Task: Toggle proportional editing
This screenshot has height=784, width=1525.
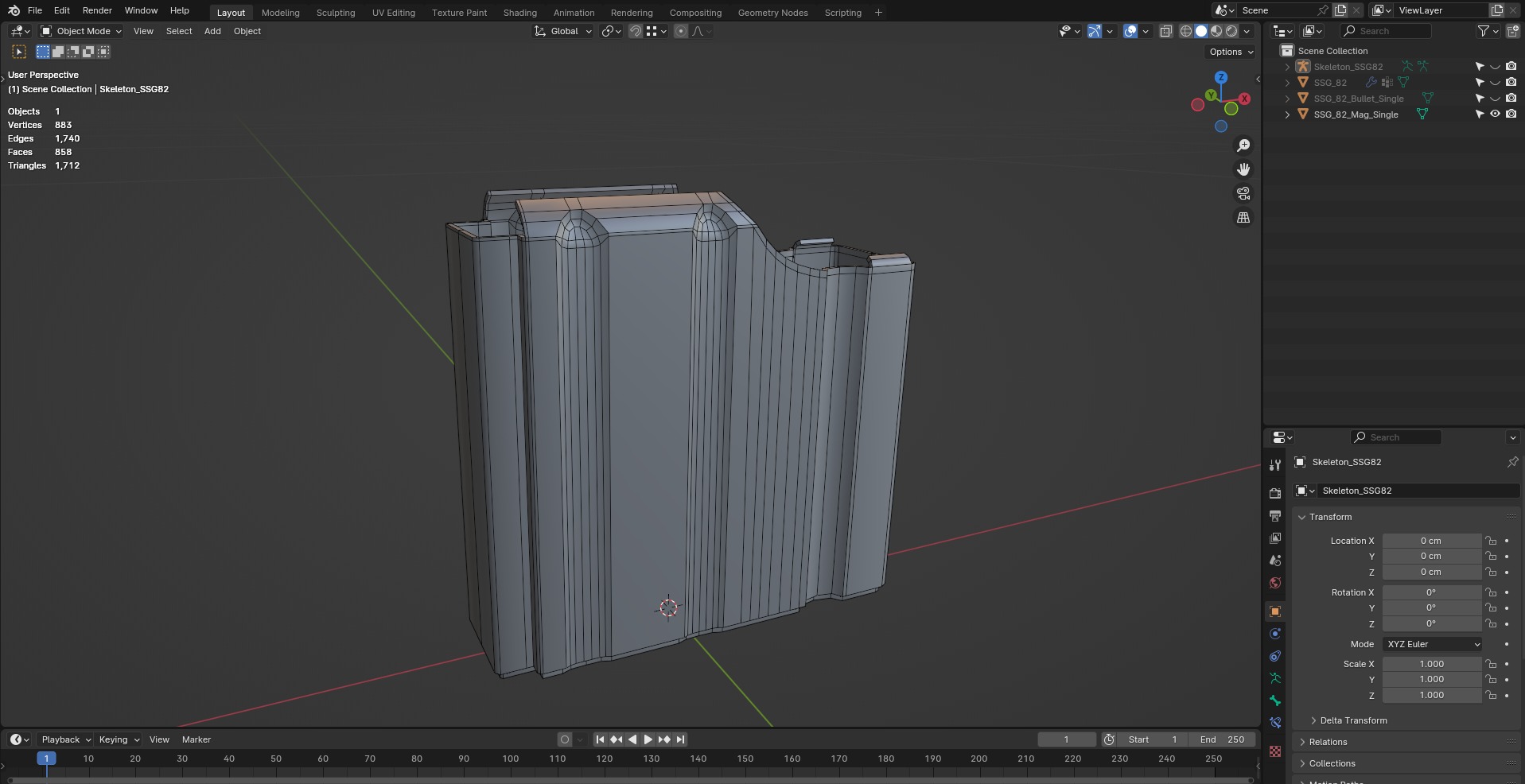Action: coord(680,31)
